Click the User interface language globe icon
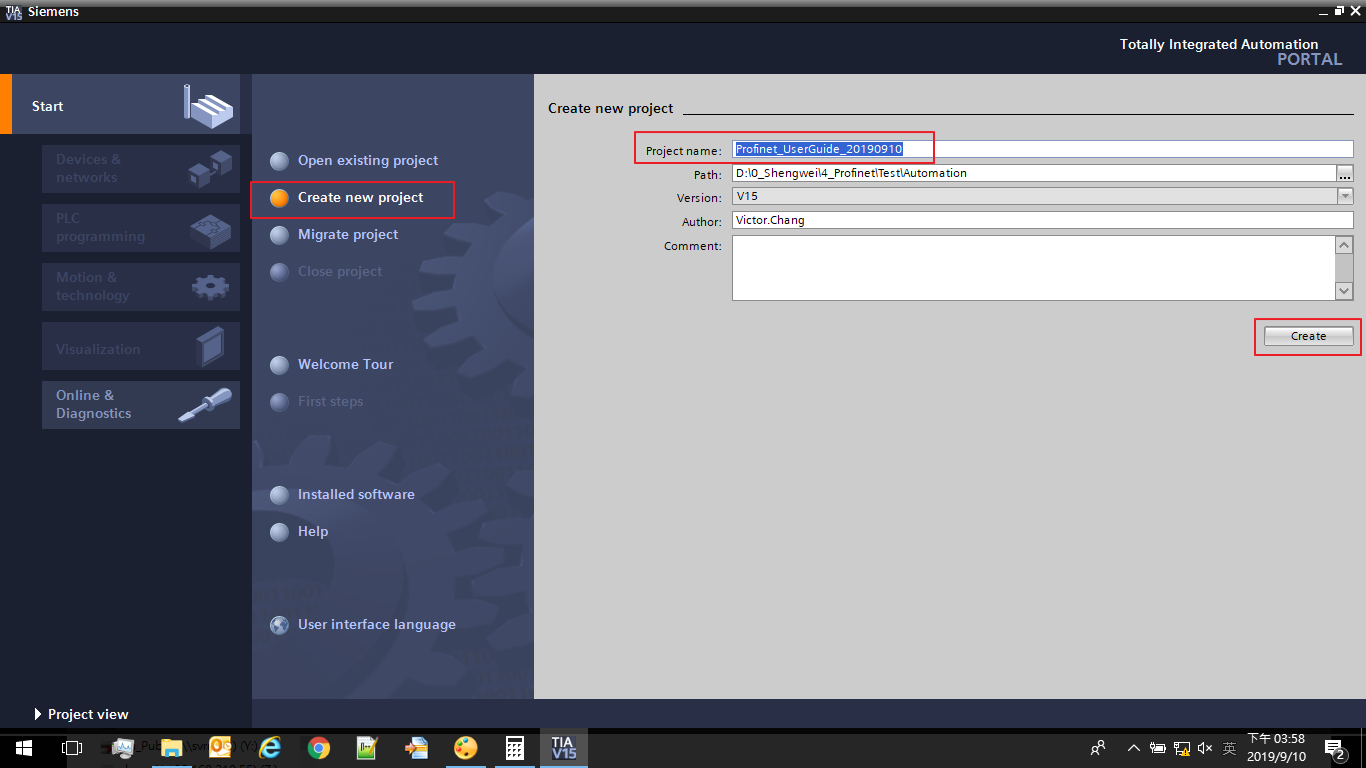1366x768 pixels. tap(280, 625)
